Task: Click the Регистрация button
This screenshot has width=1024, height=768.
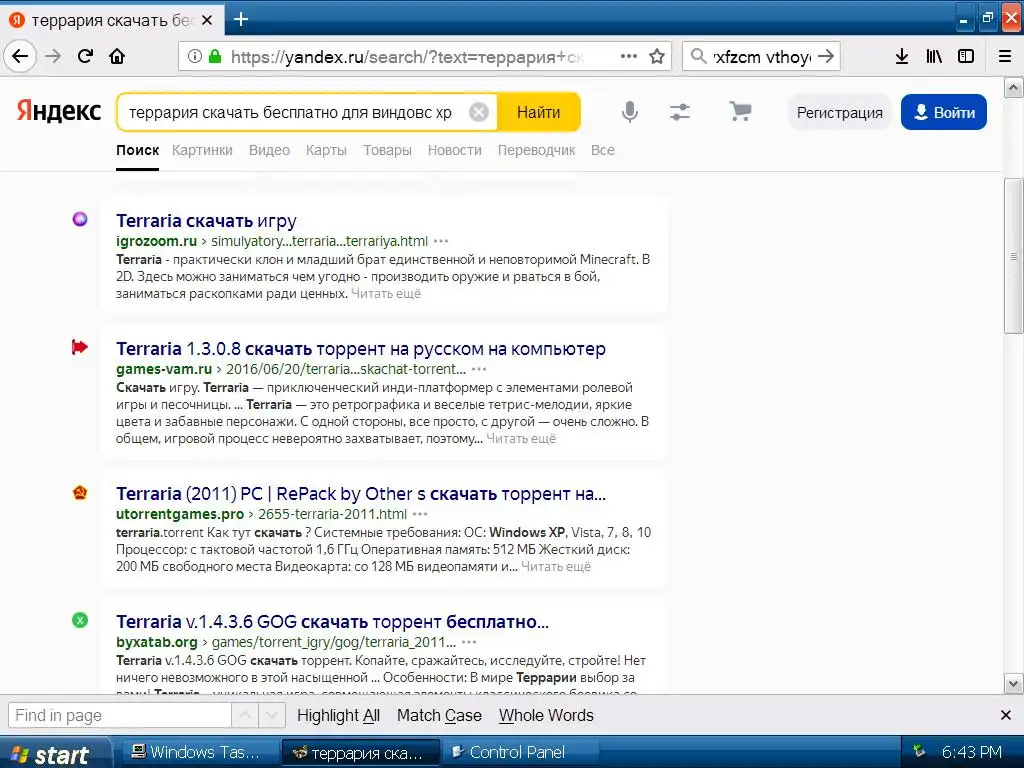Action: pos(839,112)
